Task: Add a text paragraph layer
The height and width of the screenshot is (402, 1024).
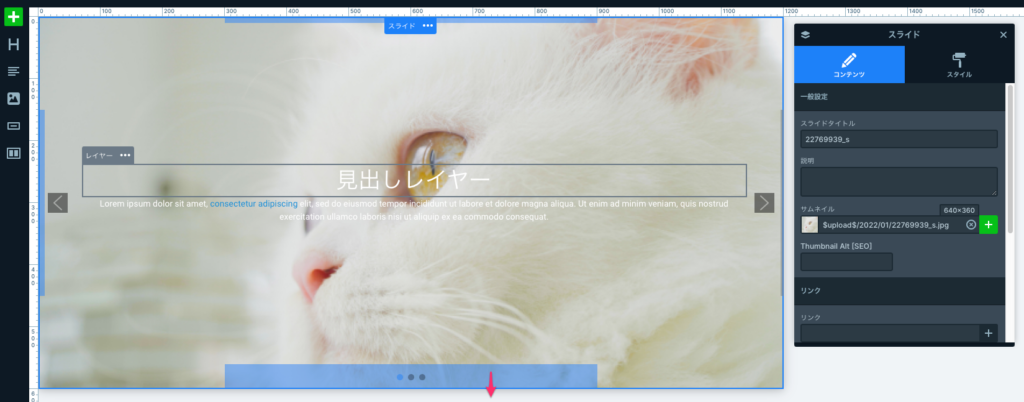Action: [13, 71]
